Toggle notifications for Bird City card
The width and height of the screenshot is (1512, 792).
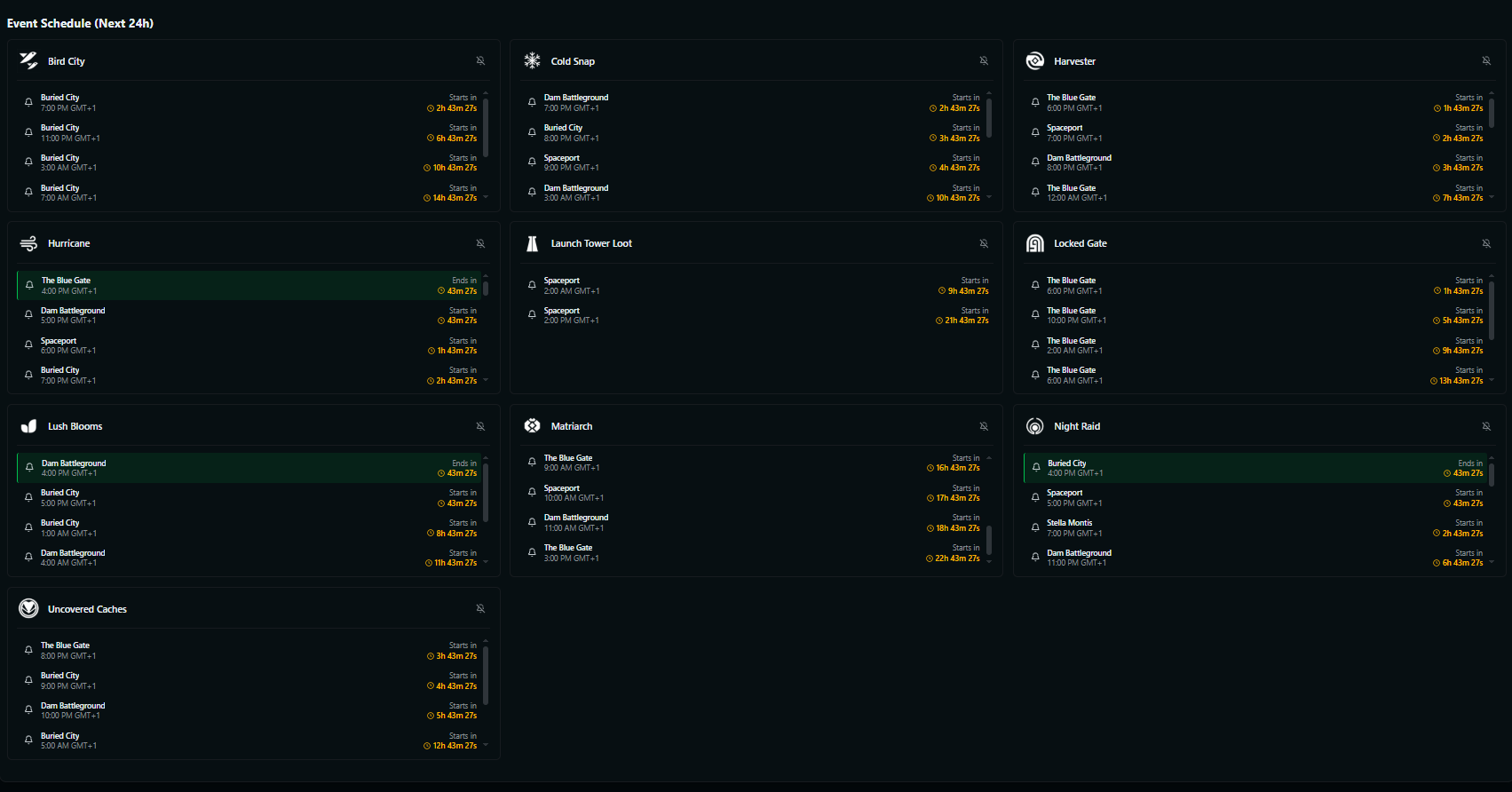click(480, 60)
